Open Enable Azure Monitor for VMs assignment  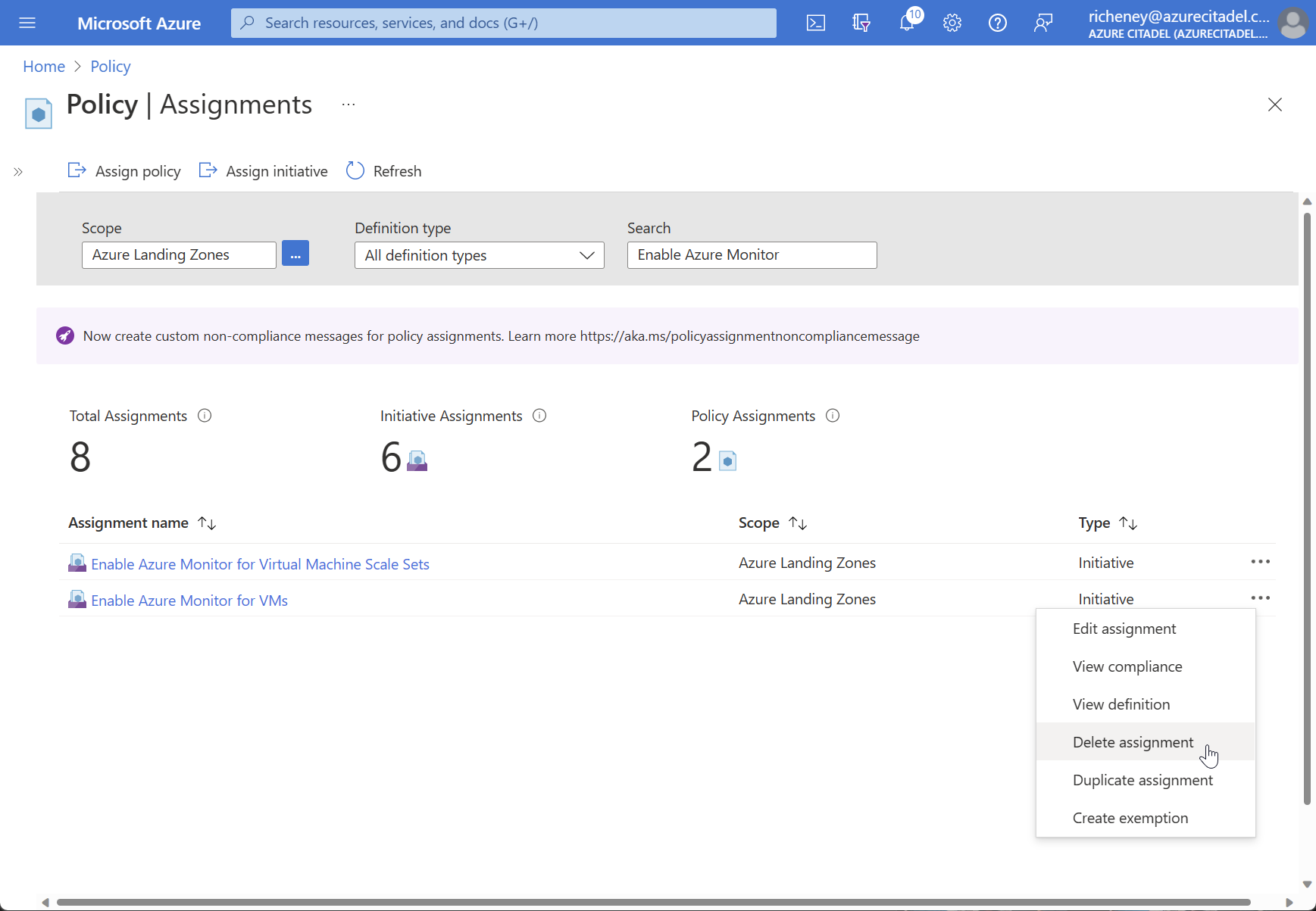[x=189, y=600]
